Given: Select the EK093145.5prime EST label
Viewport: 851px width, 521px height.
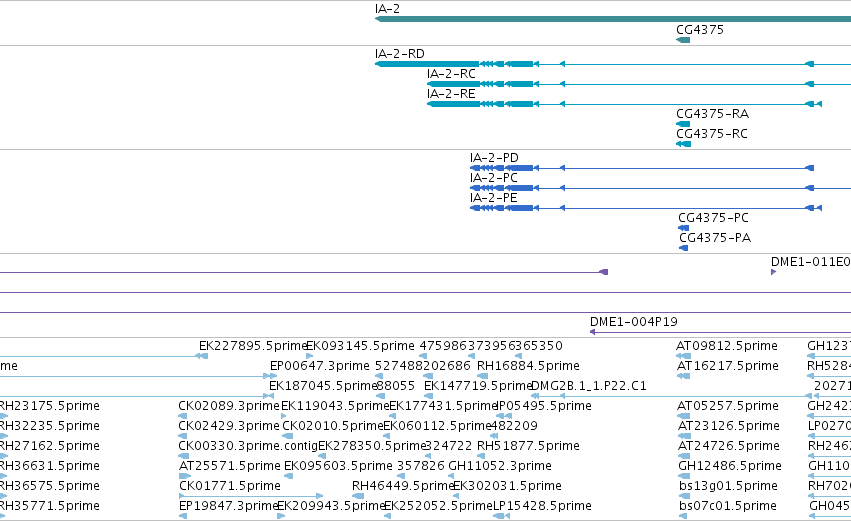Looking at the screenshot, I should click(x=360, y=346).
